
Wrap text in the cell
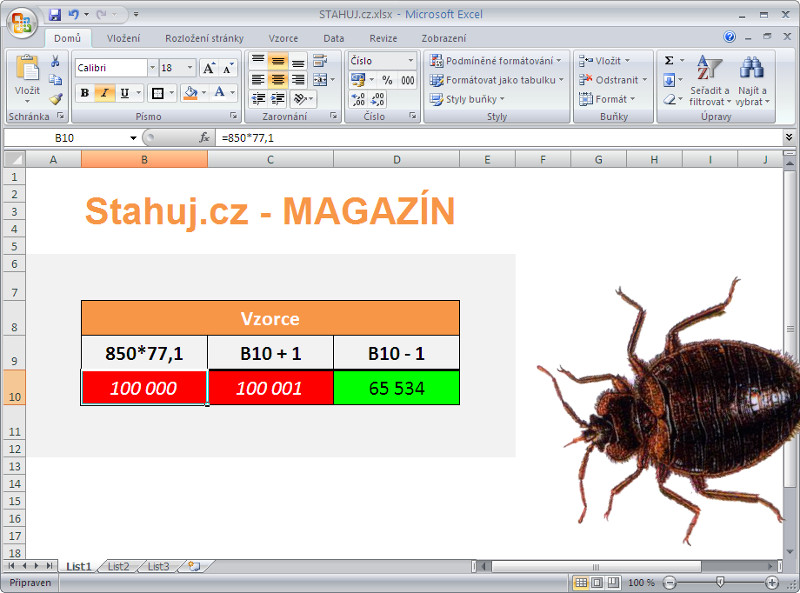pyautogui.click(x=320, y=61)
